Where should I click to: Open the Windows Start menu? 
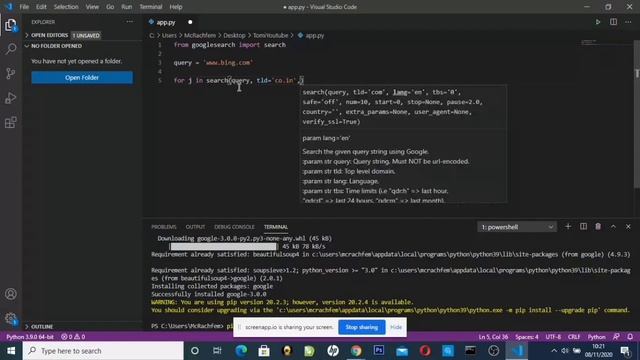(11, 351)
